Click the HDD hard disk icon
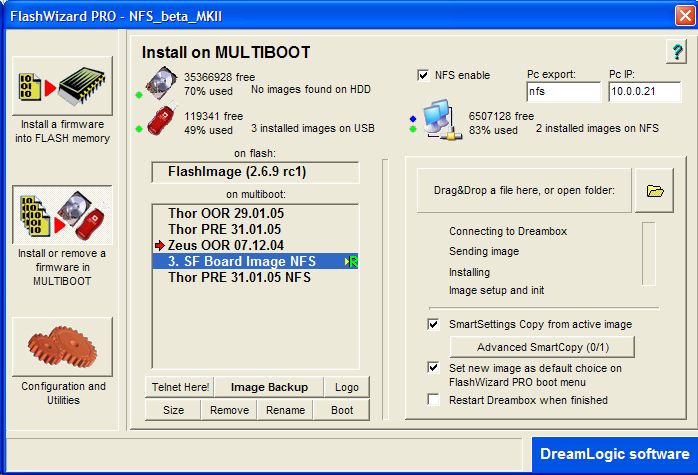The height and width of the screenshot is (475, 698). 162,83
